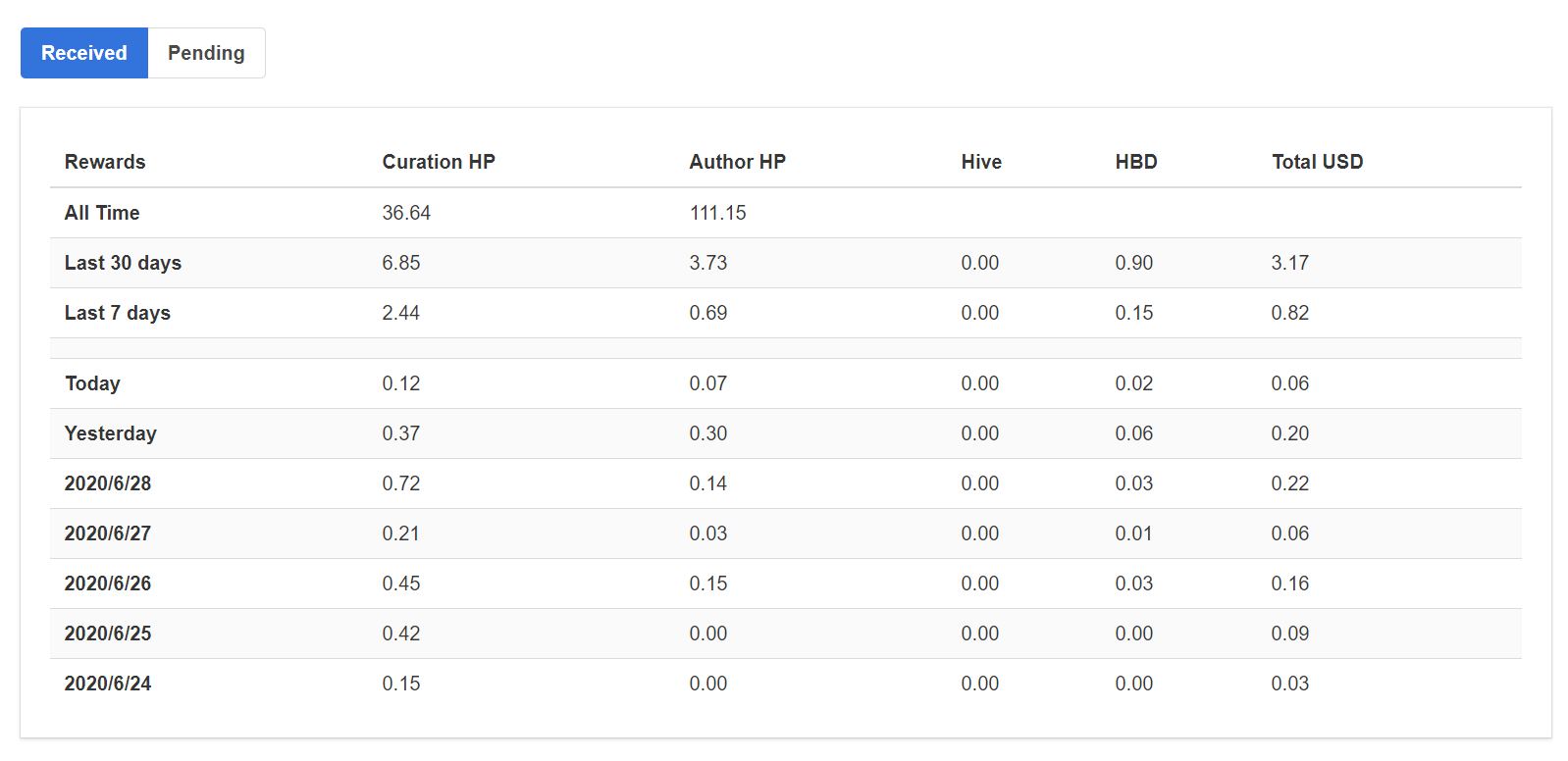Select curation value 0.42 for 2020/6/25
This screenshot has height=761, width=1568.
401,634
